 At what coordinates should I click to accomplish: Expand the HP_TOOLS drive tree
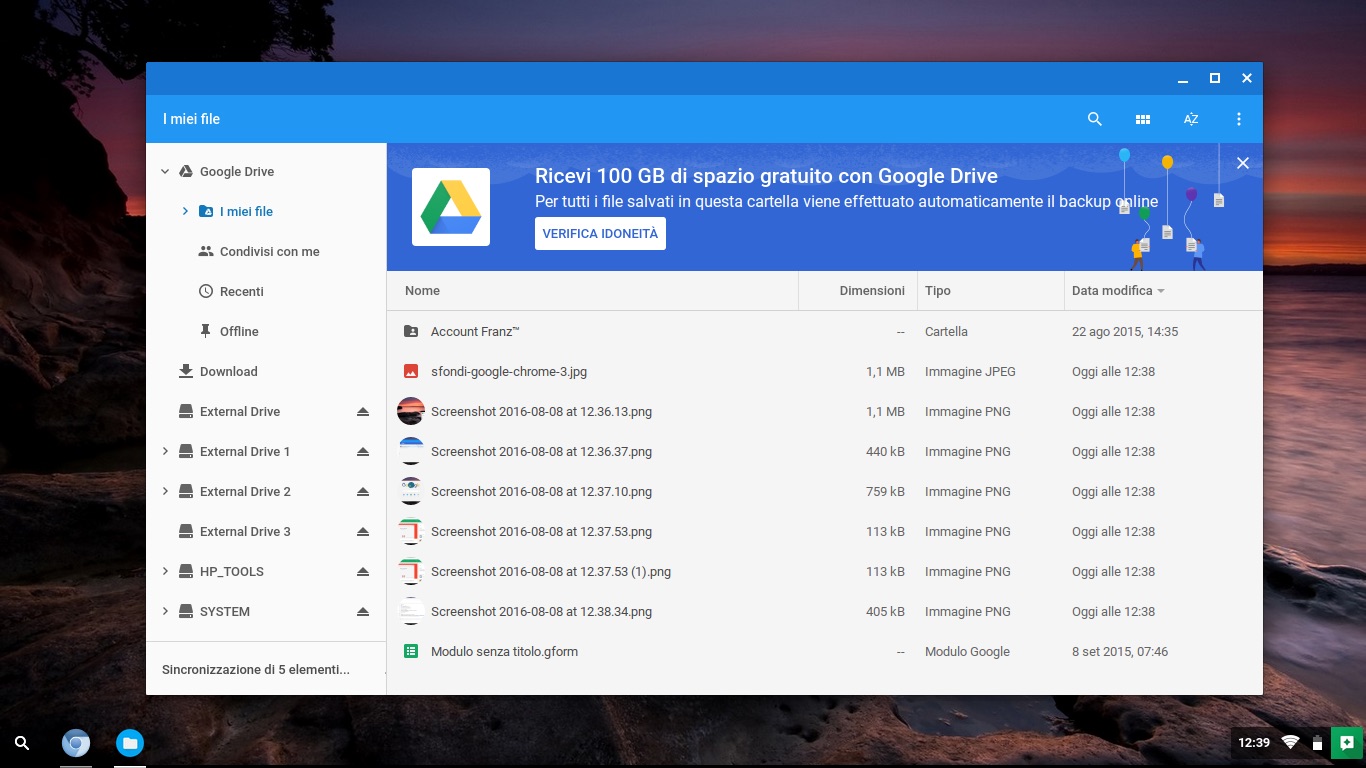pyautogui.click(x=165, y=572)
